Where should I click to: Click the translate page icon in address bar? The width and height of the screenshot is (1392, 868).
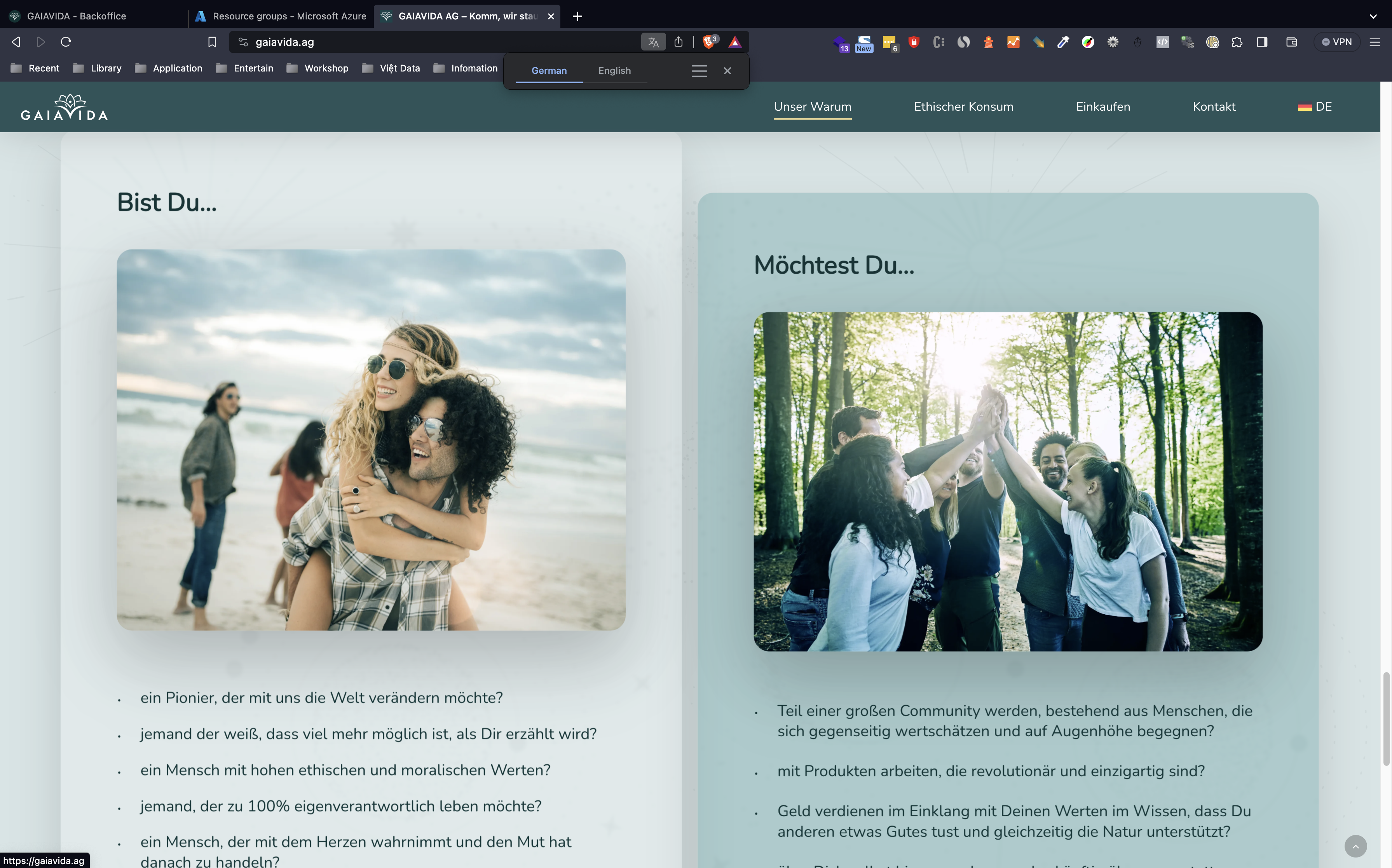653,42
